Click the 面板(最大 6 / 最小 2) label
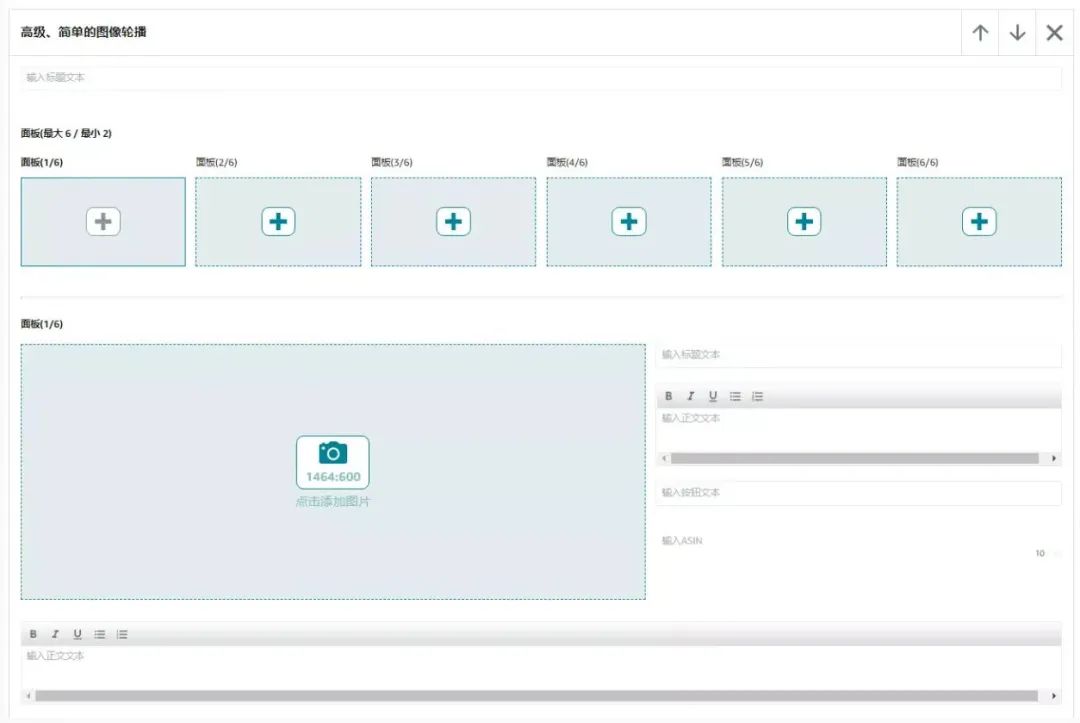The height and width of the screenshot is (723, 1080). coord(66,134)
